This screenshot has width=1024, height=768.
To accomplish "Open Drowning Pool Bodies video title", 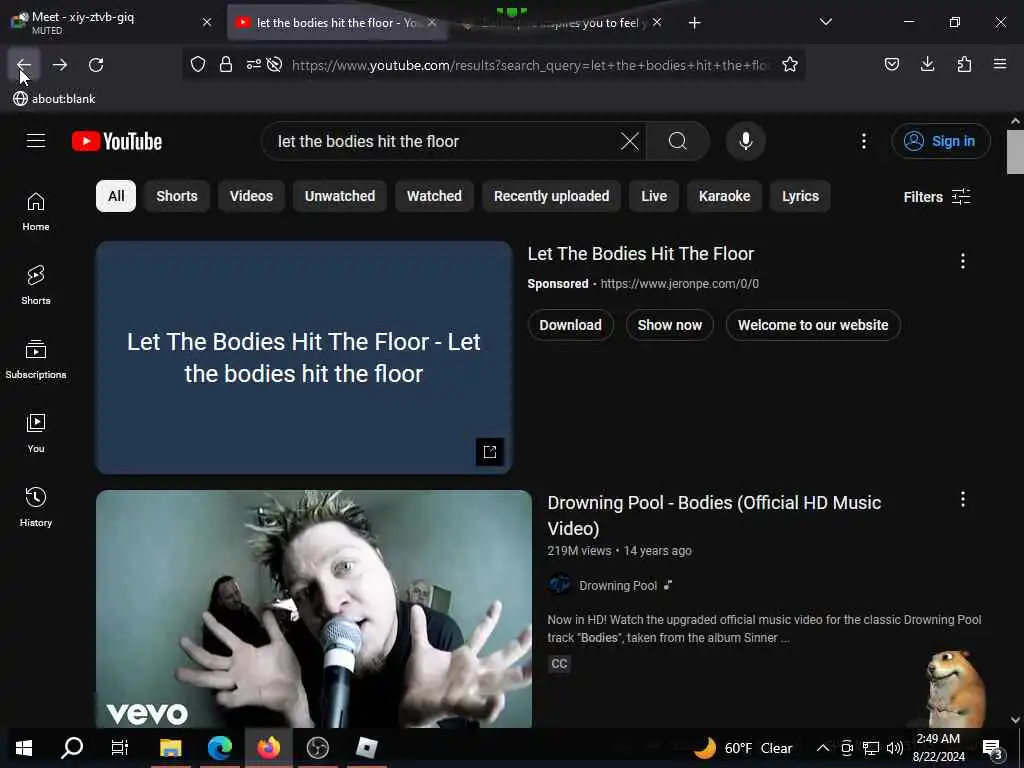I will pos(714,515).
